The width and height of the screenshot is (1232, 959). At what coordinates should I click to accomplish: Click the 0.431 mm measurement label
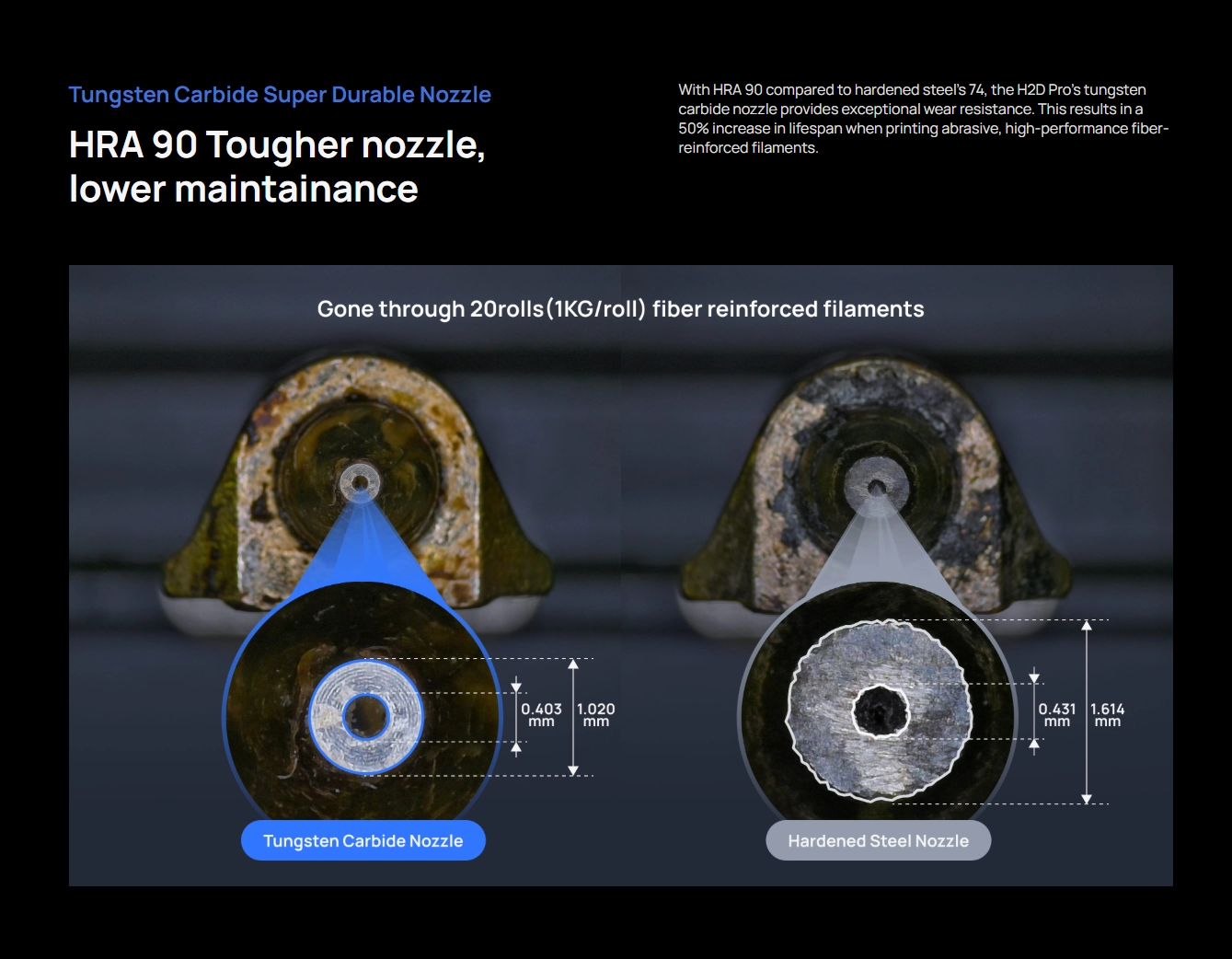[1056, 714]
